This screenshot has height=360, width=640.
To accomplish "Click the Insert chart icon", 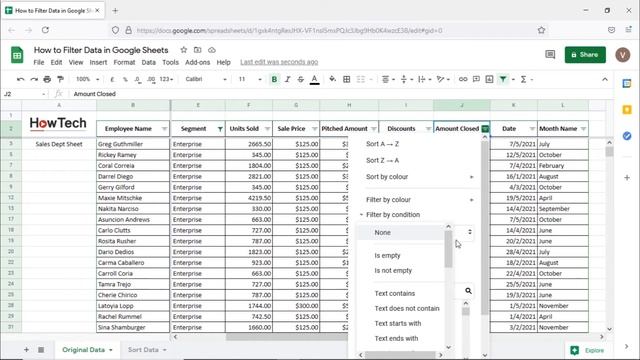I will [489, 79].
